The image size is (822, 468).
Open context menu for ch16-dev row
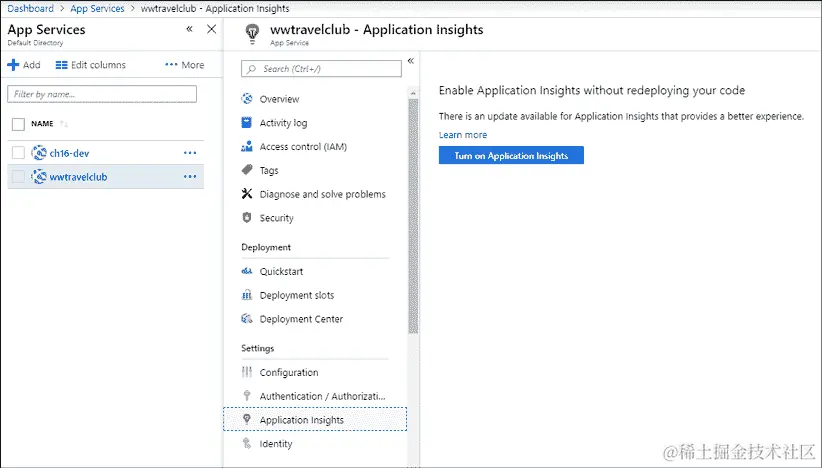coord(190,153)
